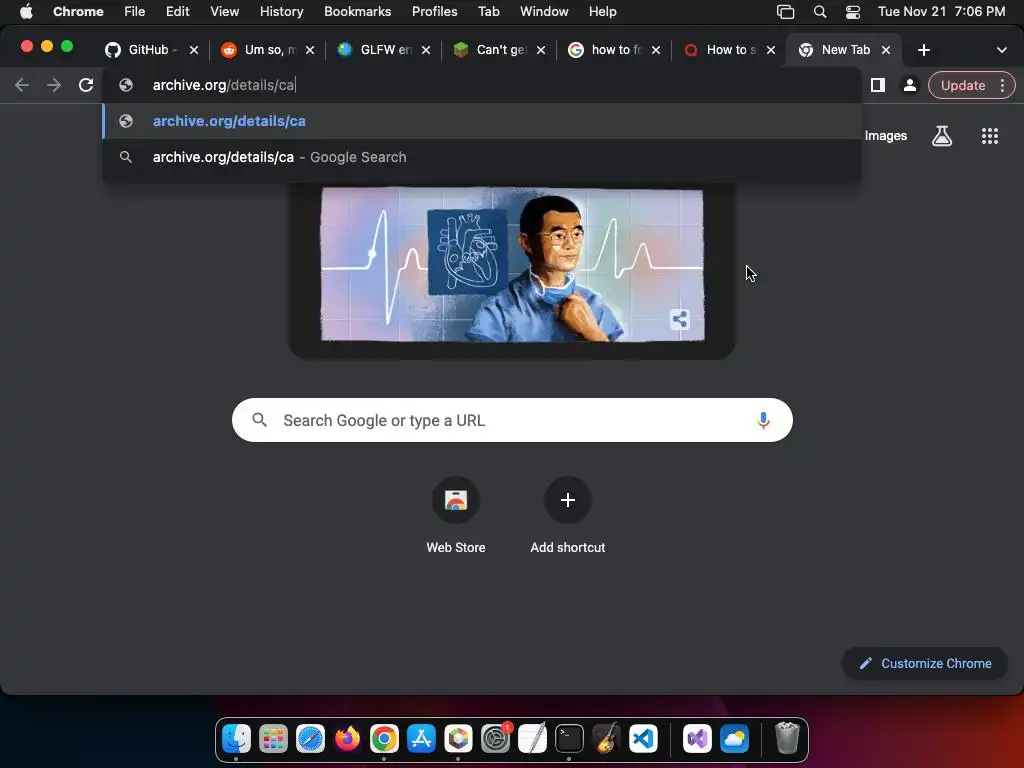Open Terminal from the Dock

coord(569,739)
